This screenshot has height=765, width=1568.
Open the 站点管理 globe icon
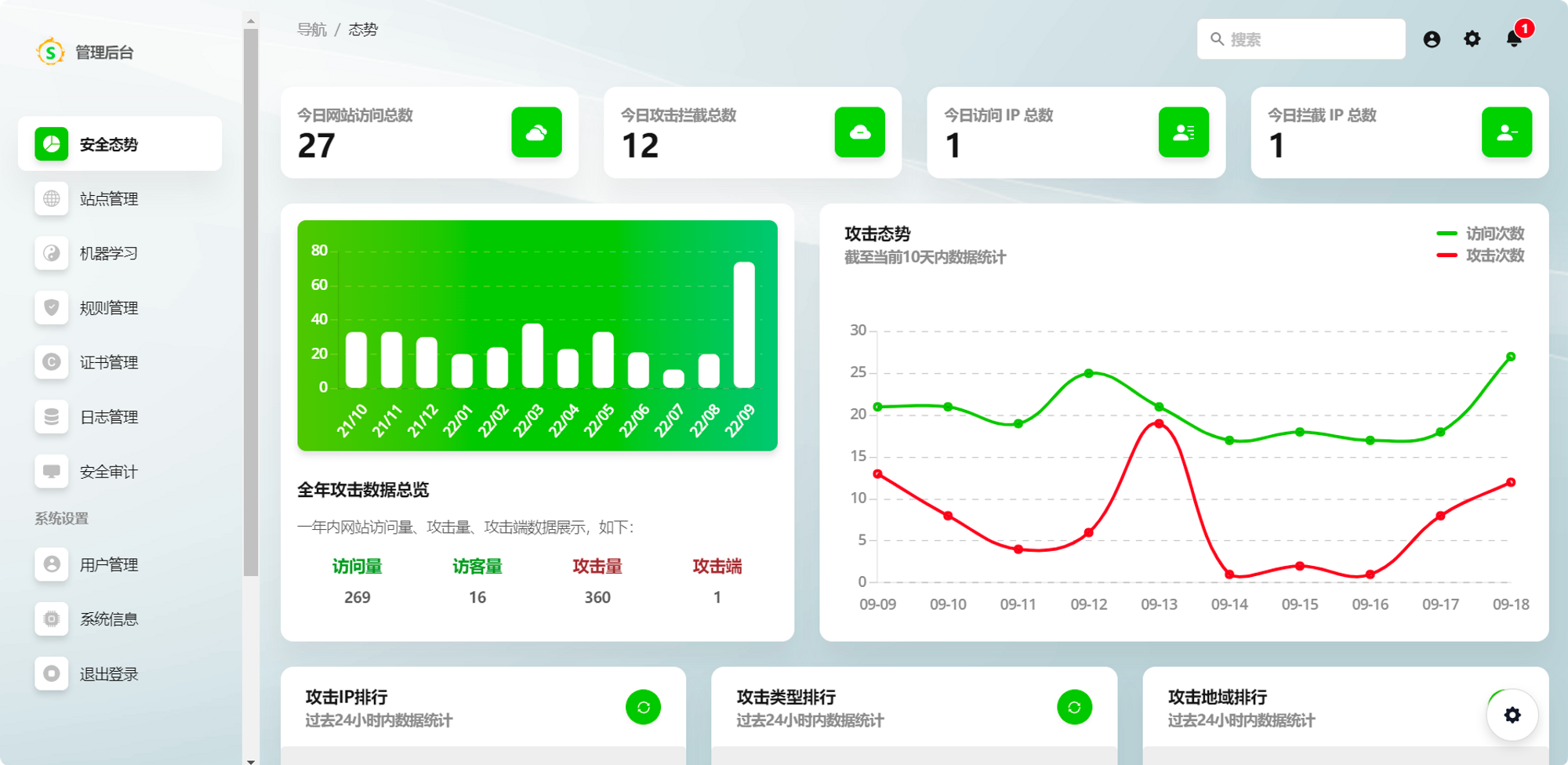[x=51, y=198]
